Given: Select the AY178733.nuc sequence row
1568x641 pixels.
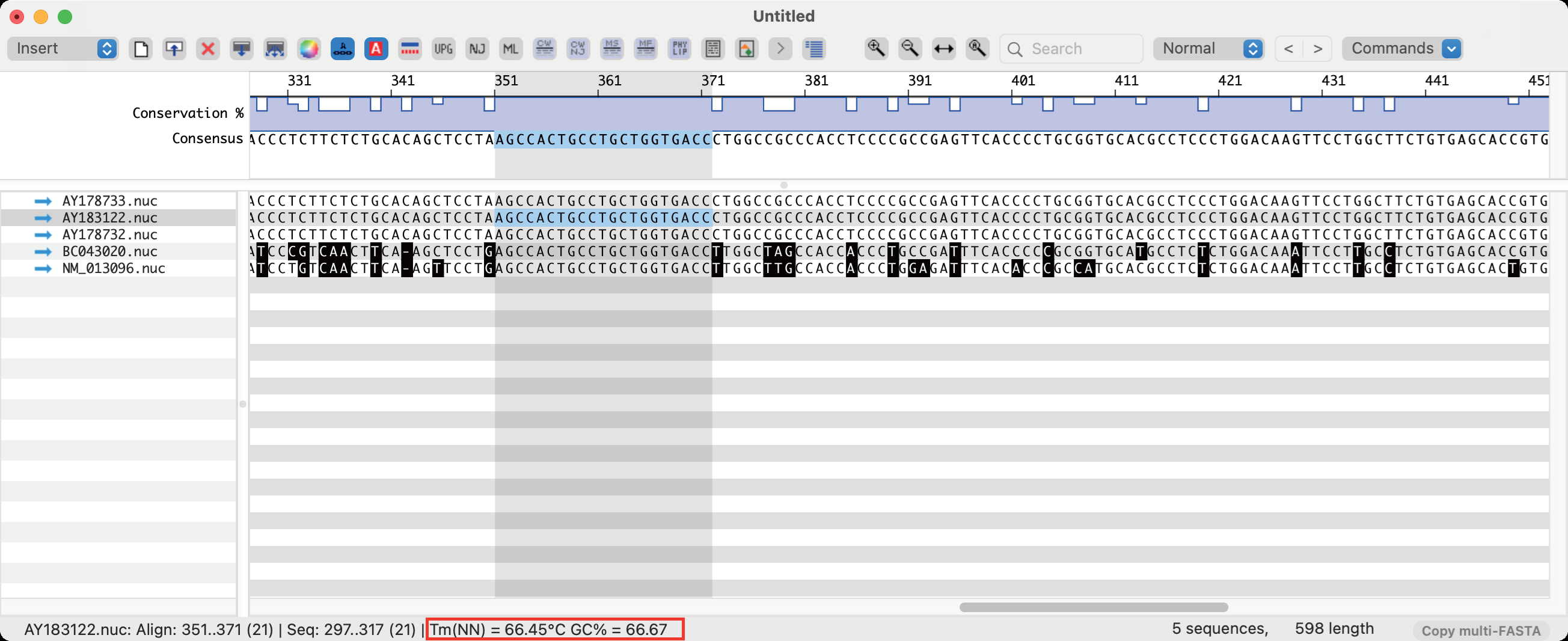Looking at the screenshot, I should pyautogui.click(x=118, y=201).
